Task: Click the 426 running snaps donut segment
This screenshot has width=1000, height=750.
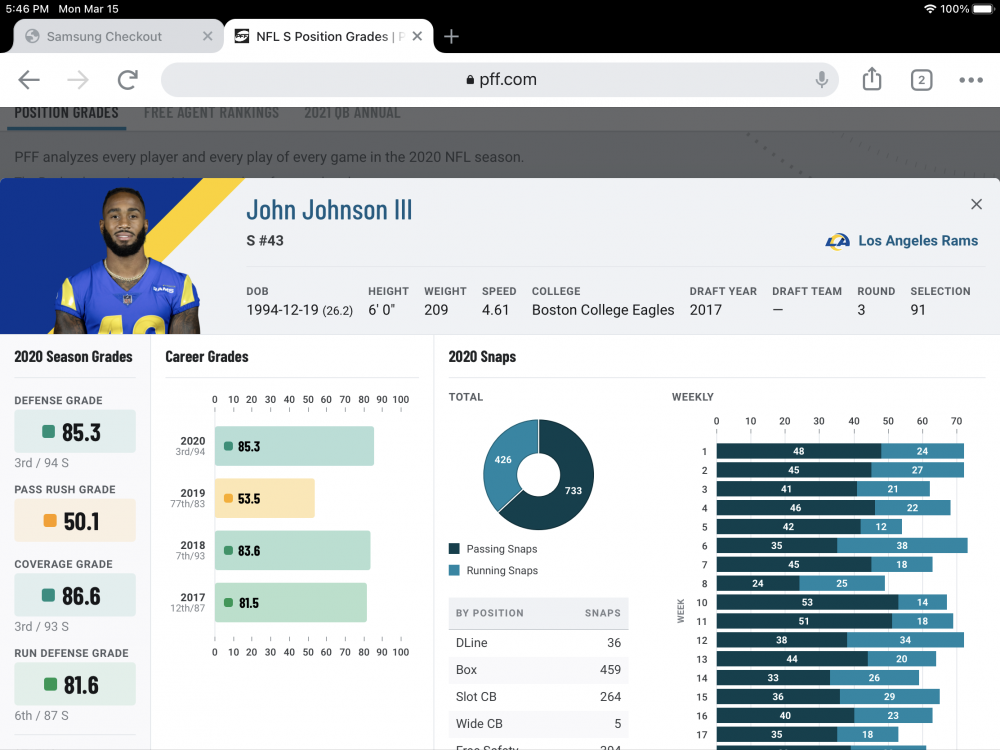Action: pyautogui.click(x=503, y=460)
